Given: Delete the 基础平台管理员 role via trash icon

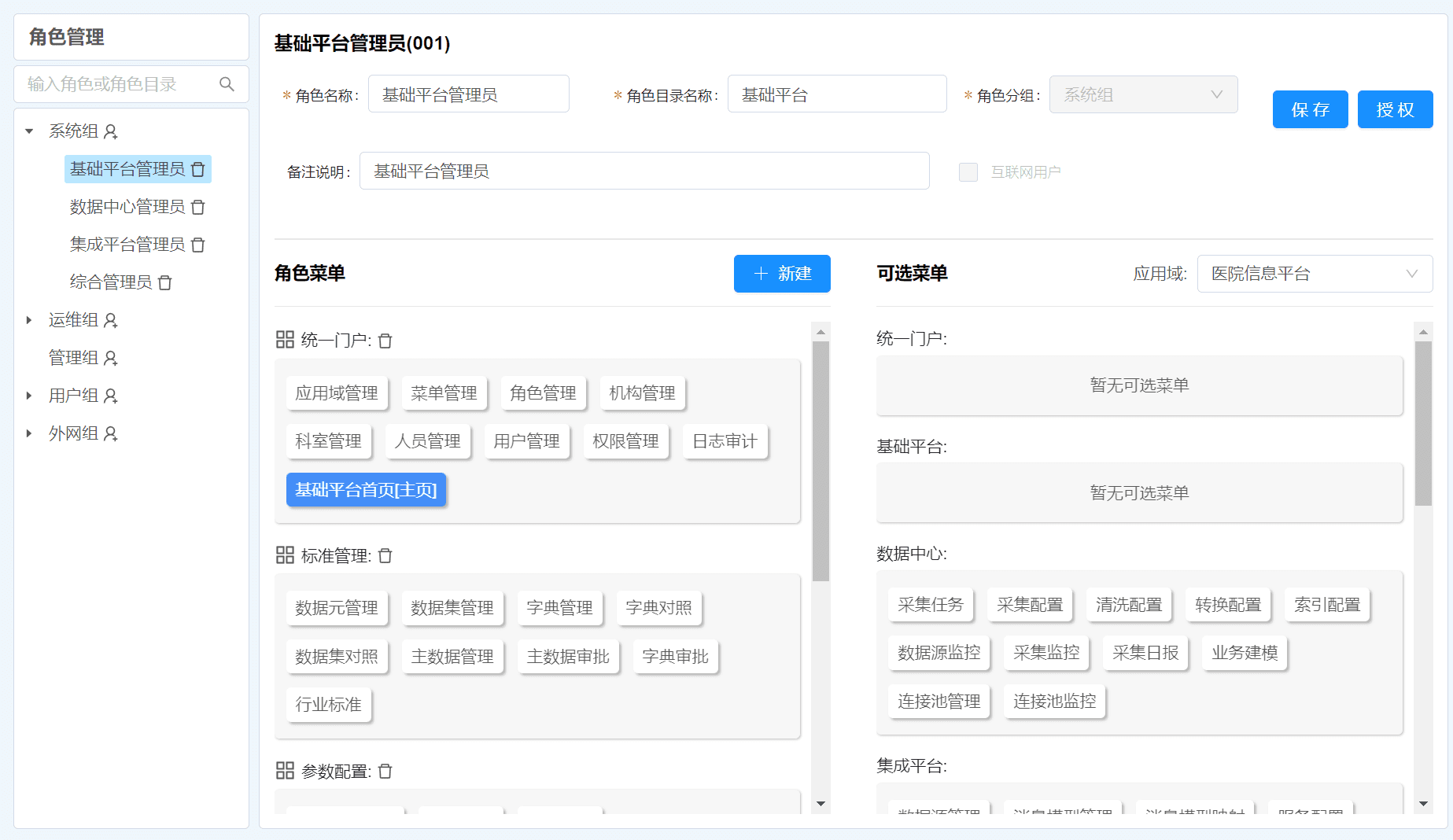Looking at the screenshot, I should [x=198, y=169].
